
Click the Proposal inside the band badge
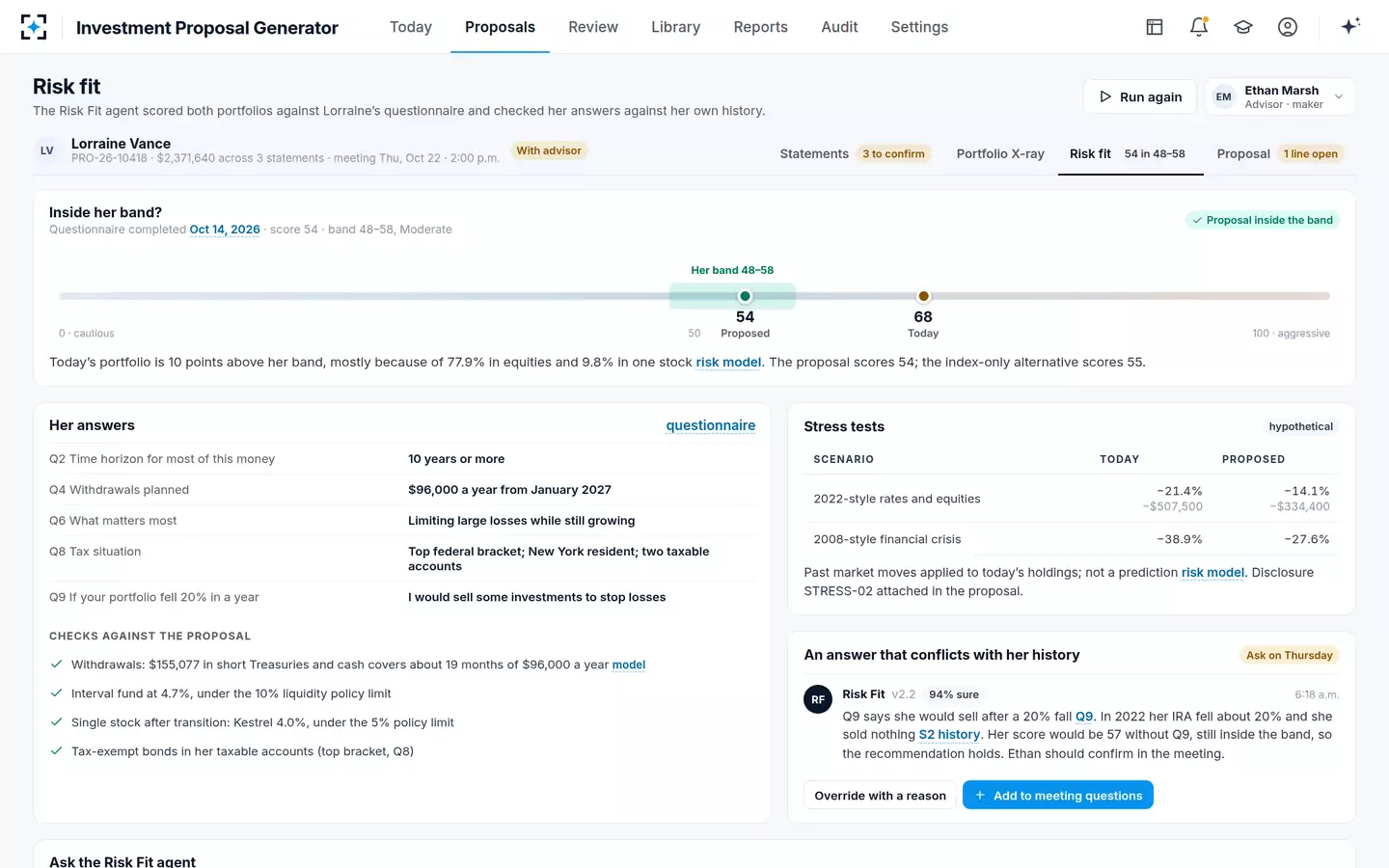1263,220
